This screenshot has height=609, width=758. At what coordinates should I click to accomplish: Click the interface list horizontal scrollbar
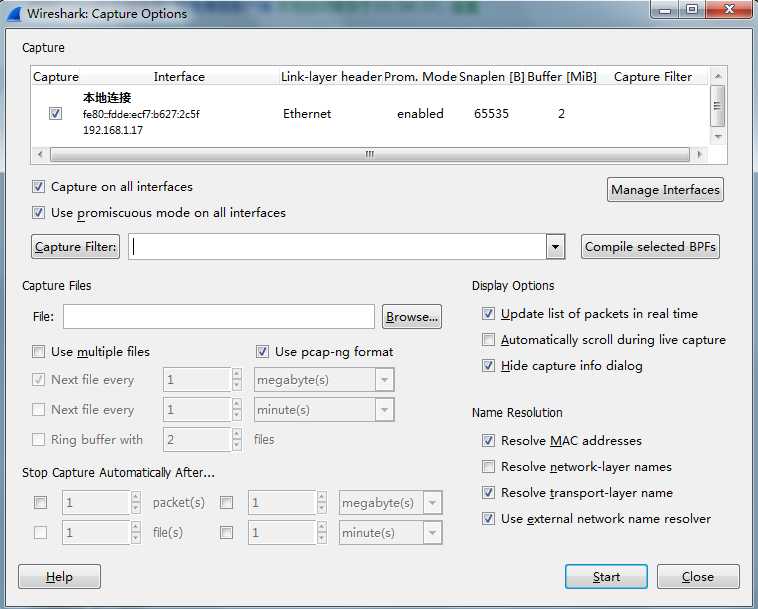[x=370, y=155]
